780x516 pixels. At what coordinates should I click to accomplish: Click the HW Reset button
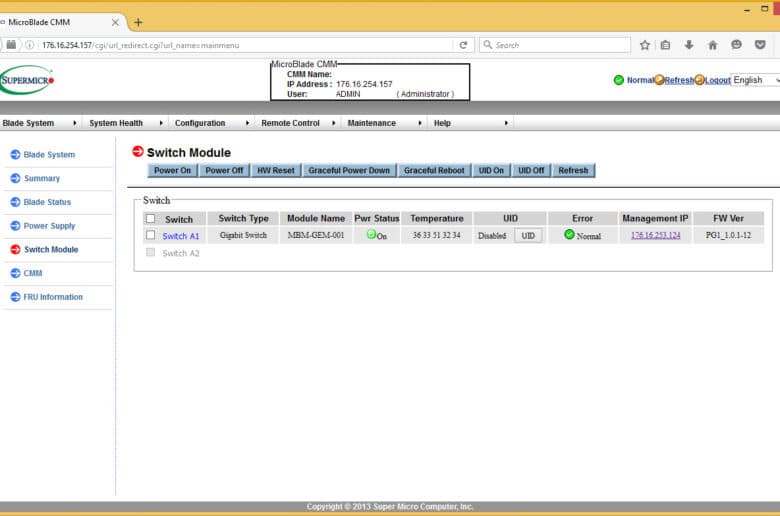point(276,170)
